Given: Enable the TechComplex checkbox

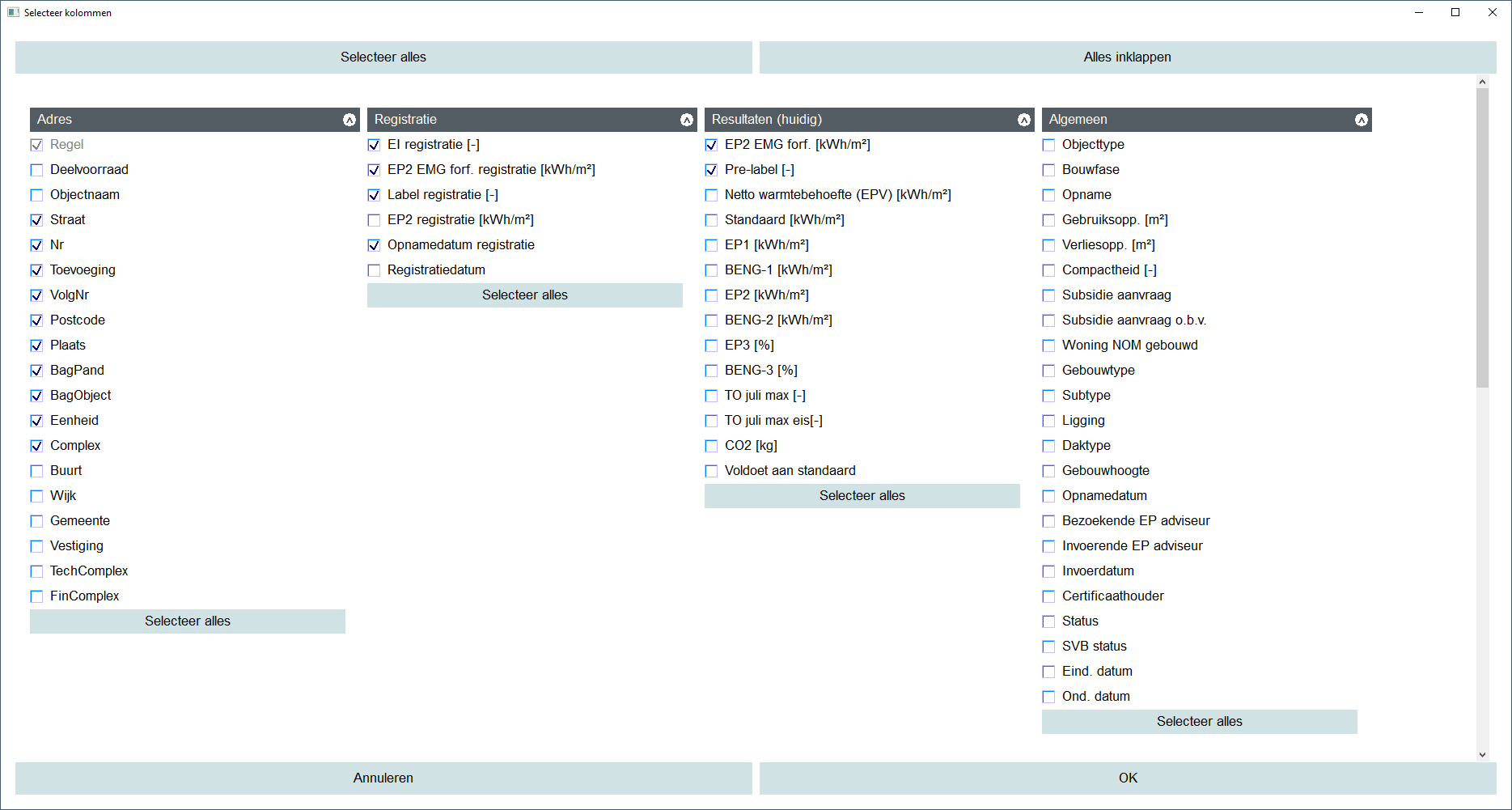Looking at the screenshot, I should (36, 571).
